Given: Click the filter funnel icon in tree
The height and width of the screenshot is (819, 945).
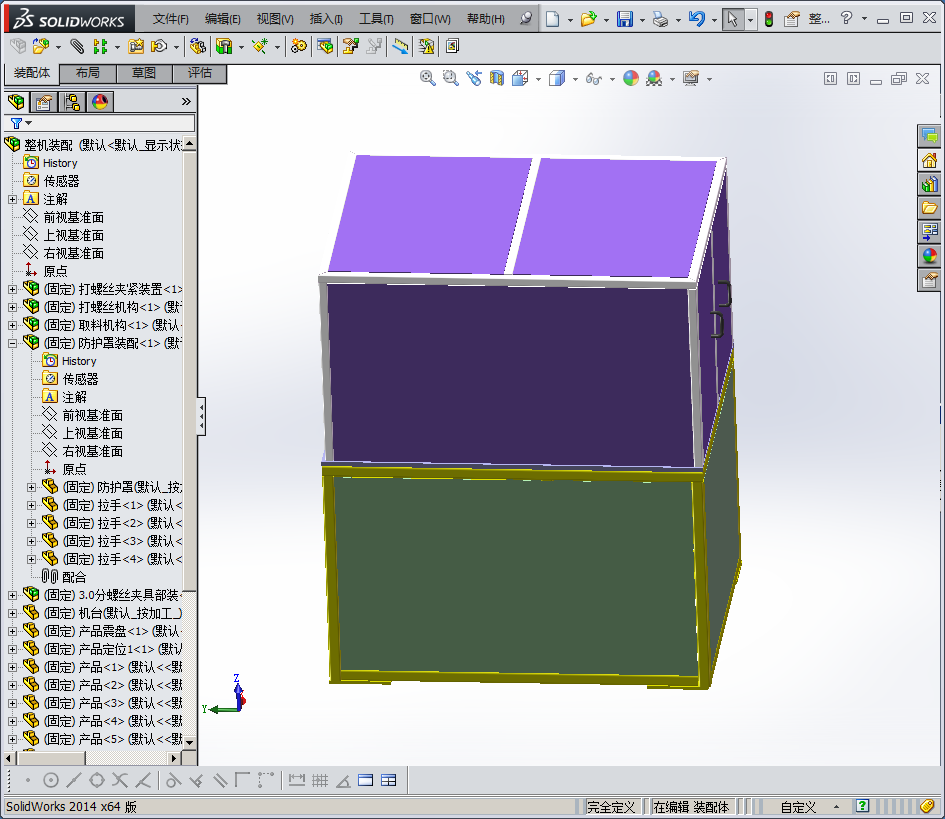Looking at the screenshot, I should [x=17, y=123].
